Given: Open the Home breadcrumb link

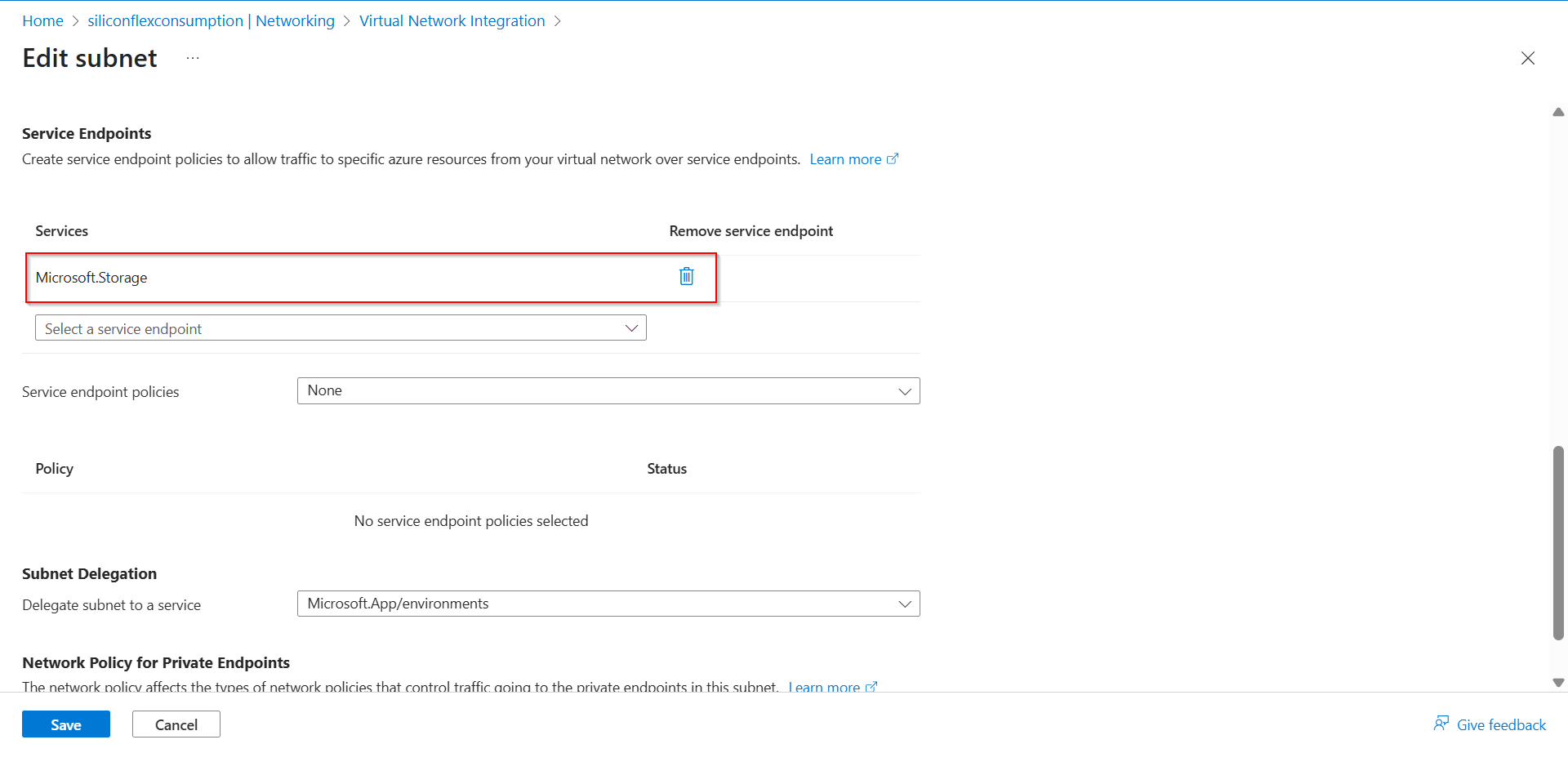Looking at the screenshot, I should pyautogui.click(x=42, y=20).
